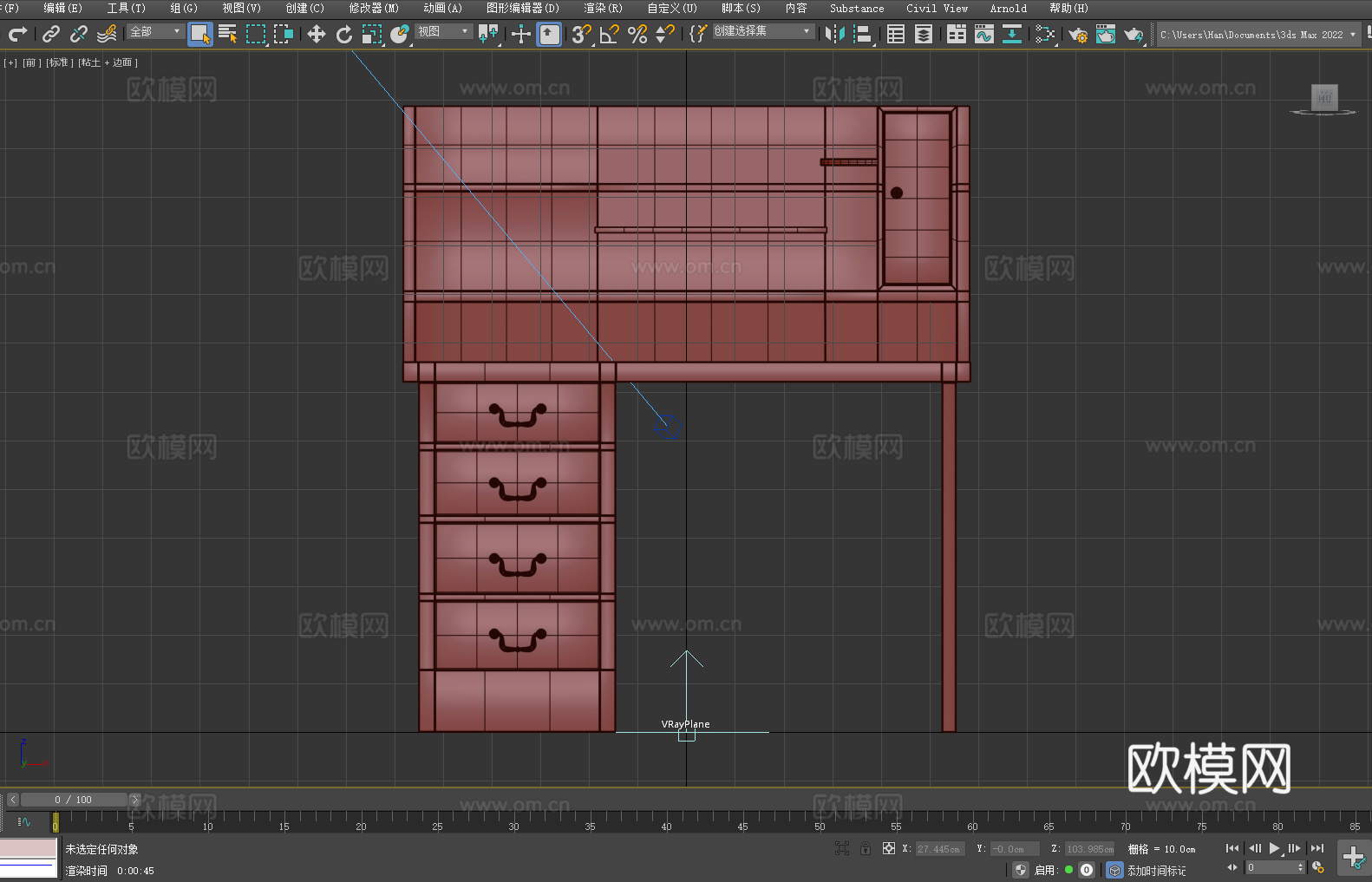Click the Redo arrow icon
1372x882 pixels.
coord(17,34)
